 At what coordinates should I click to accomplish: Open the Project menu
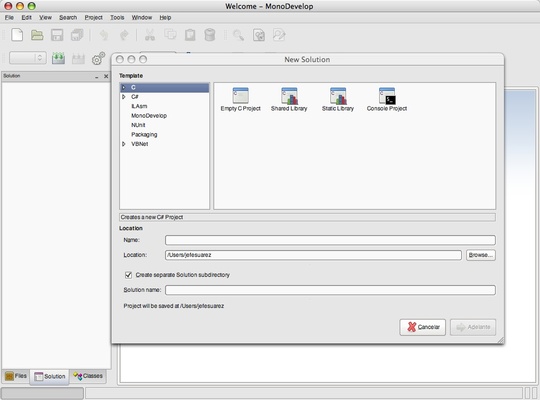pyautogui.click(x=93, y=17)
